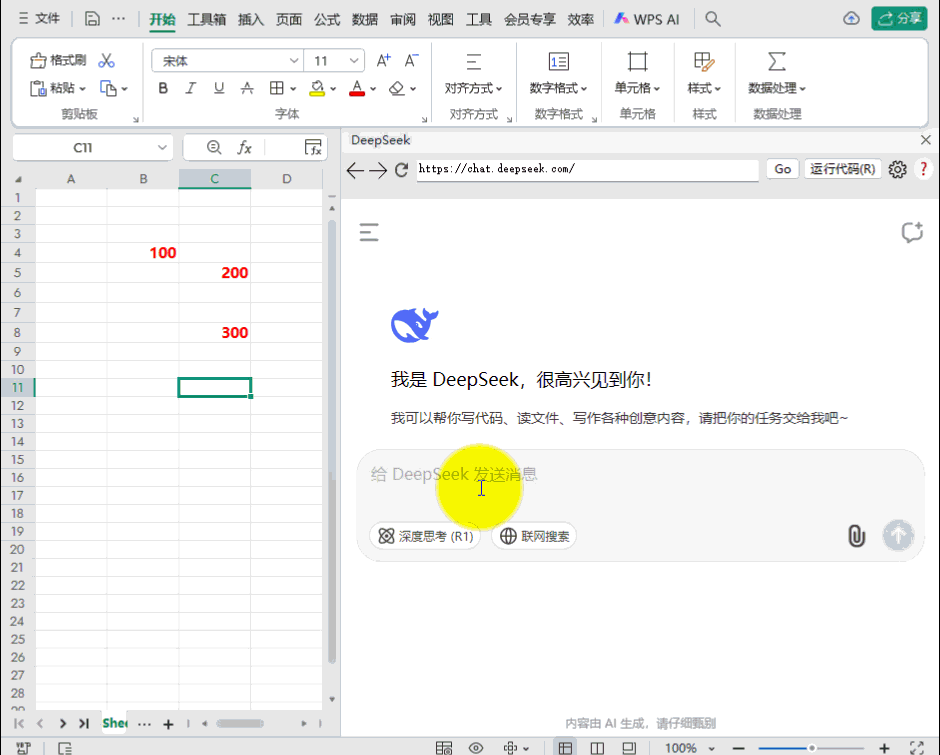The image size is (940, 755).
Task: Refresh the DeepSeek browser page
Action: pos(401,170)
